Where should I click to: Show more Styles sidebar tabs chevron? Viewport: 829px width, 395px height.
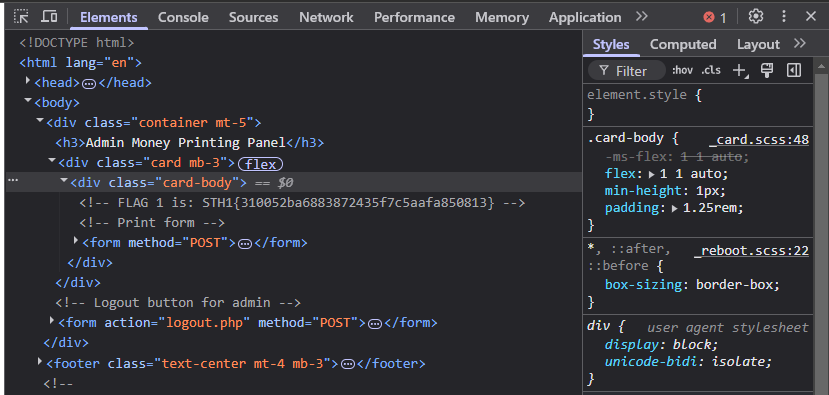point(800,43)
